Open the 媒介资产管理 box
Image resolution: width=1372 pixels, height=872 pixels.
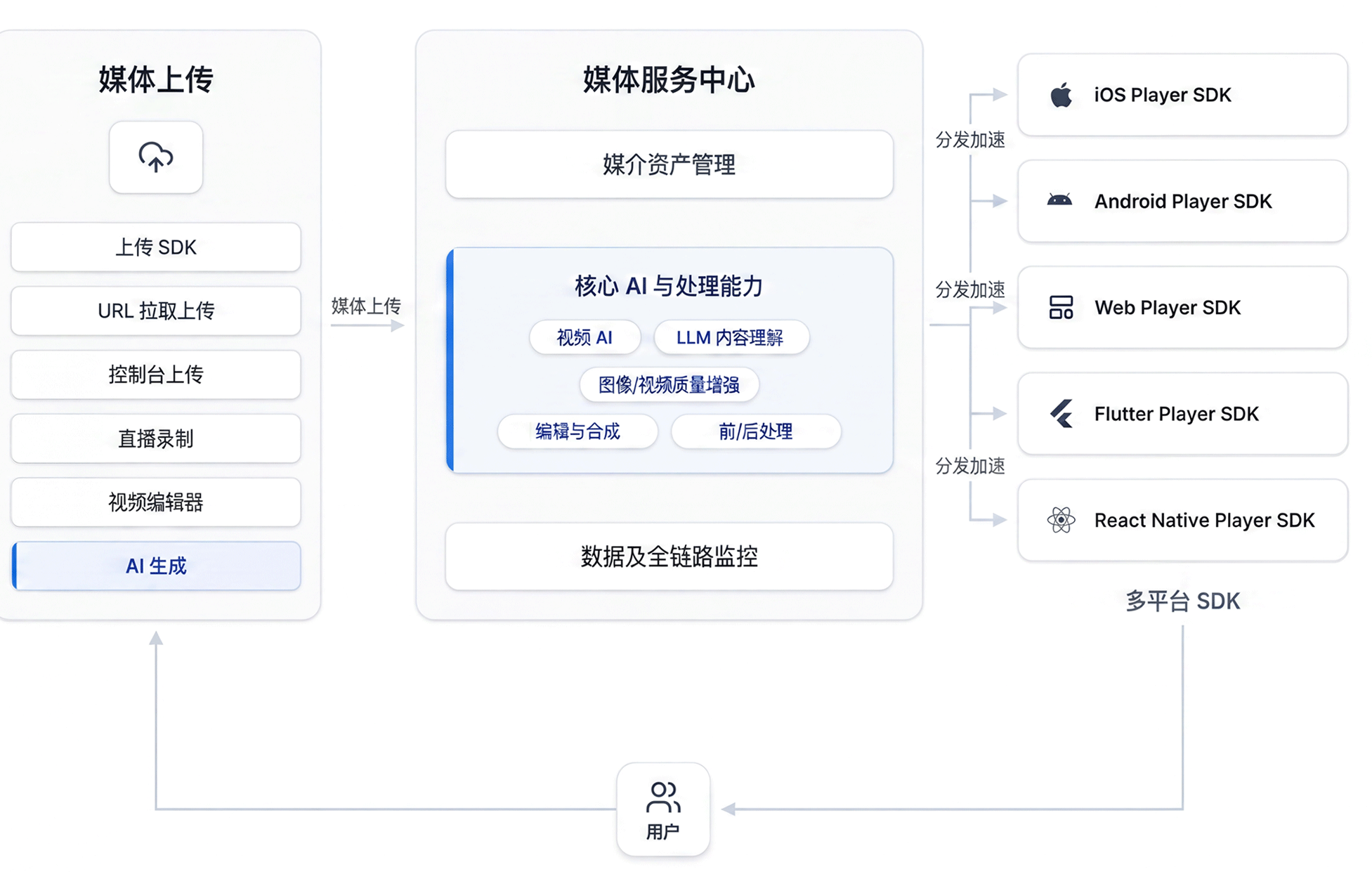coord(669,164)
